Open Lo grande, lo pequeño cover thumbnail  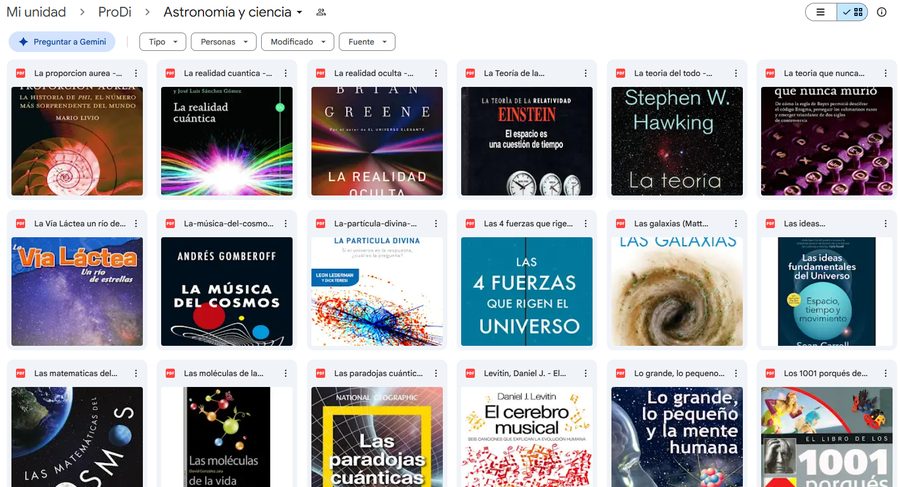677,437
